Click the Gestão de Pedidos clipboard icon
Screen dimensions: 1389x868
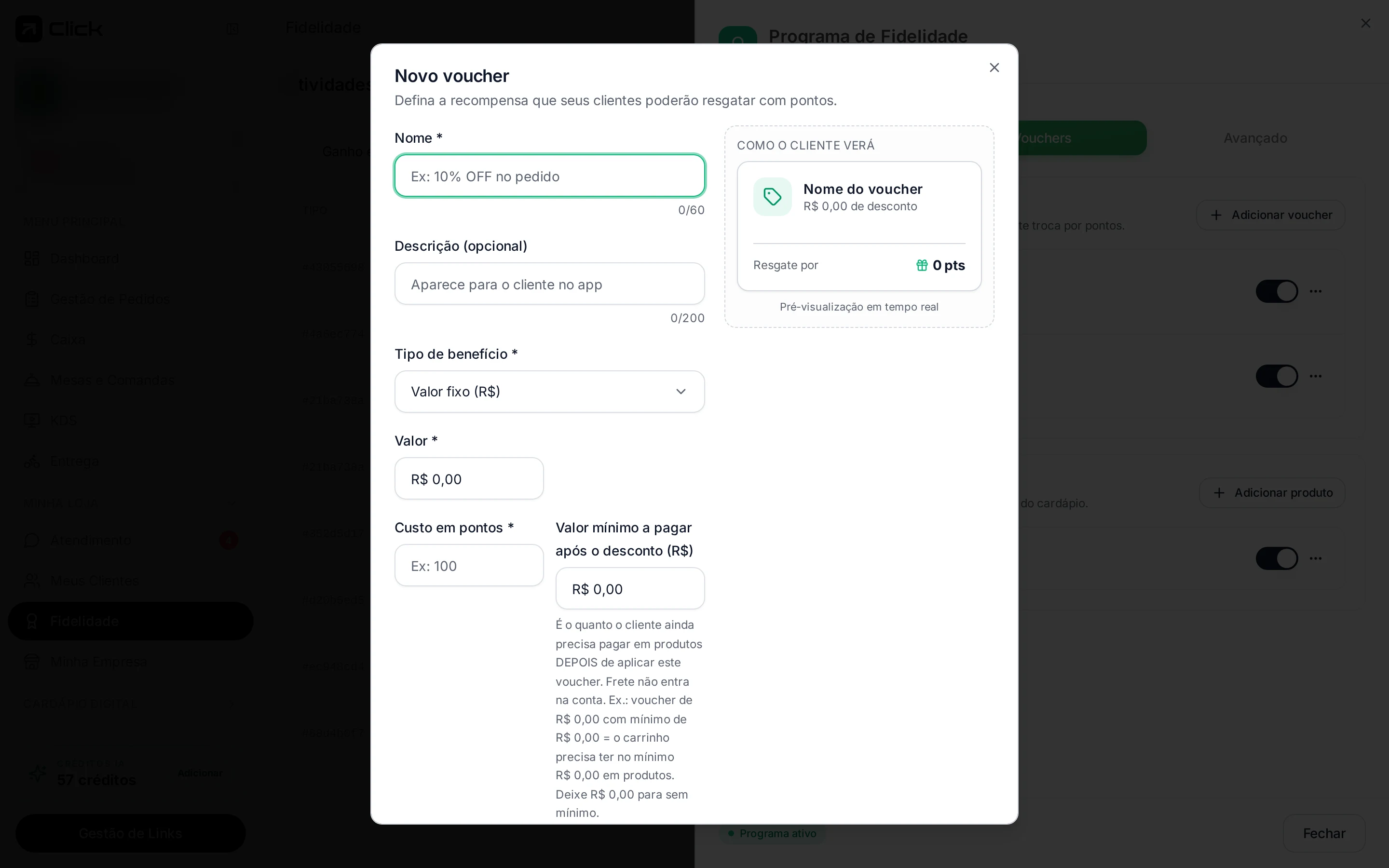tap(32, 299)
